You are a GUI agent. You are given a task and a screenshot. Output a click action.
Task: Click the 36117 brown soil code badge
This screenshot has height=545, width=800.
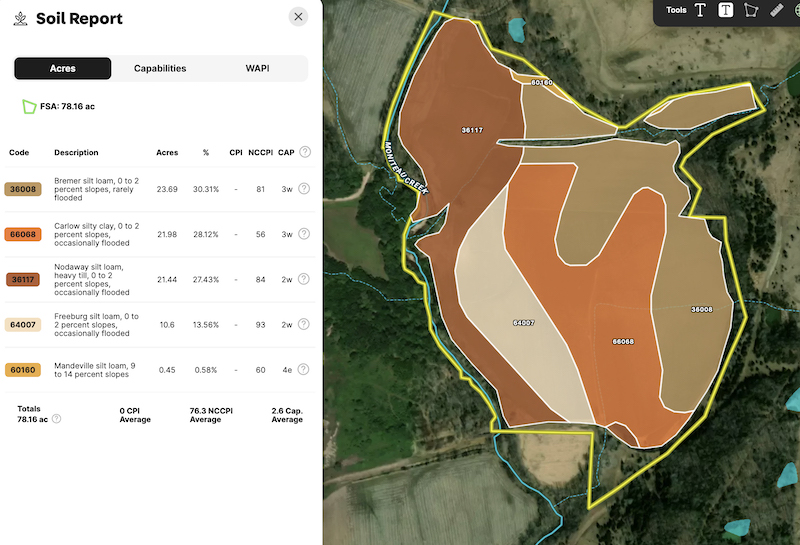pyautogui.click(x=23, y=280)
